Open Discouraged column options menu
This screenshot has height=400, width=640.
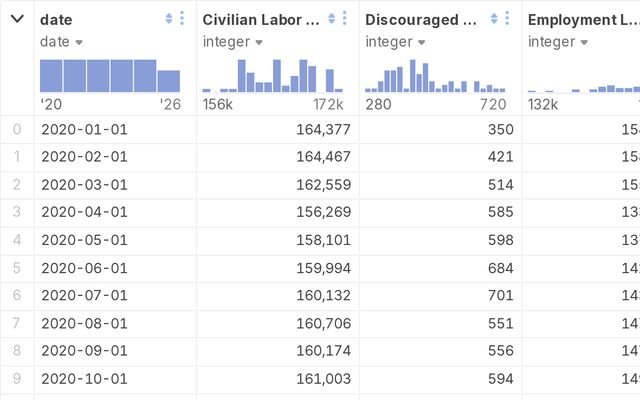coord(507,19)
